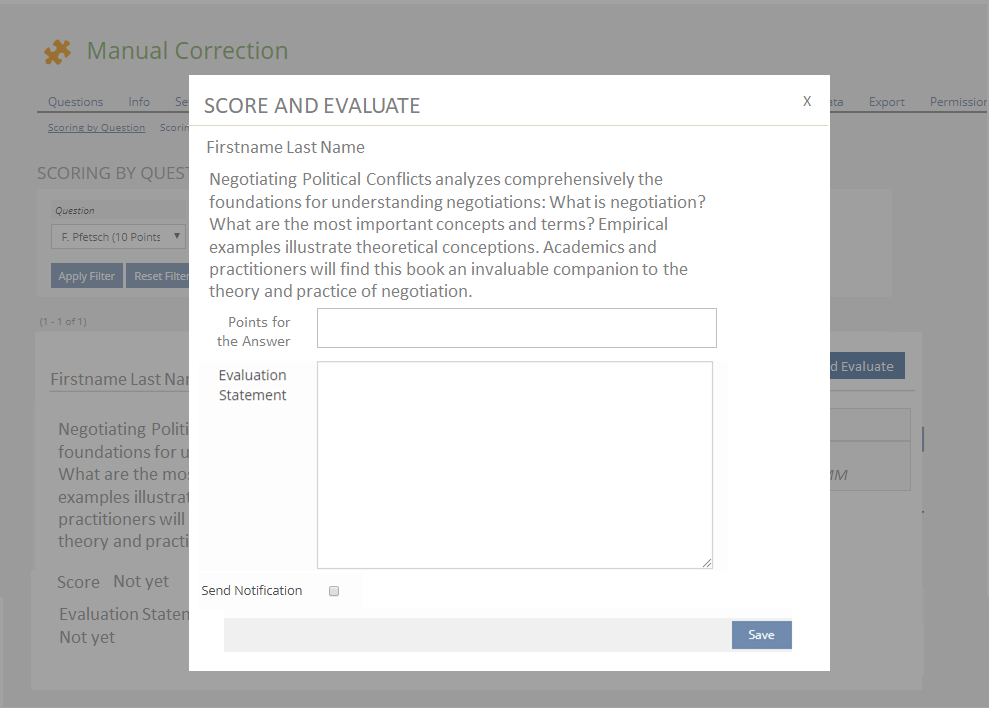
Task: Save the score and evaluation
Action: tap(761, 635)
